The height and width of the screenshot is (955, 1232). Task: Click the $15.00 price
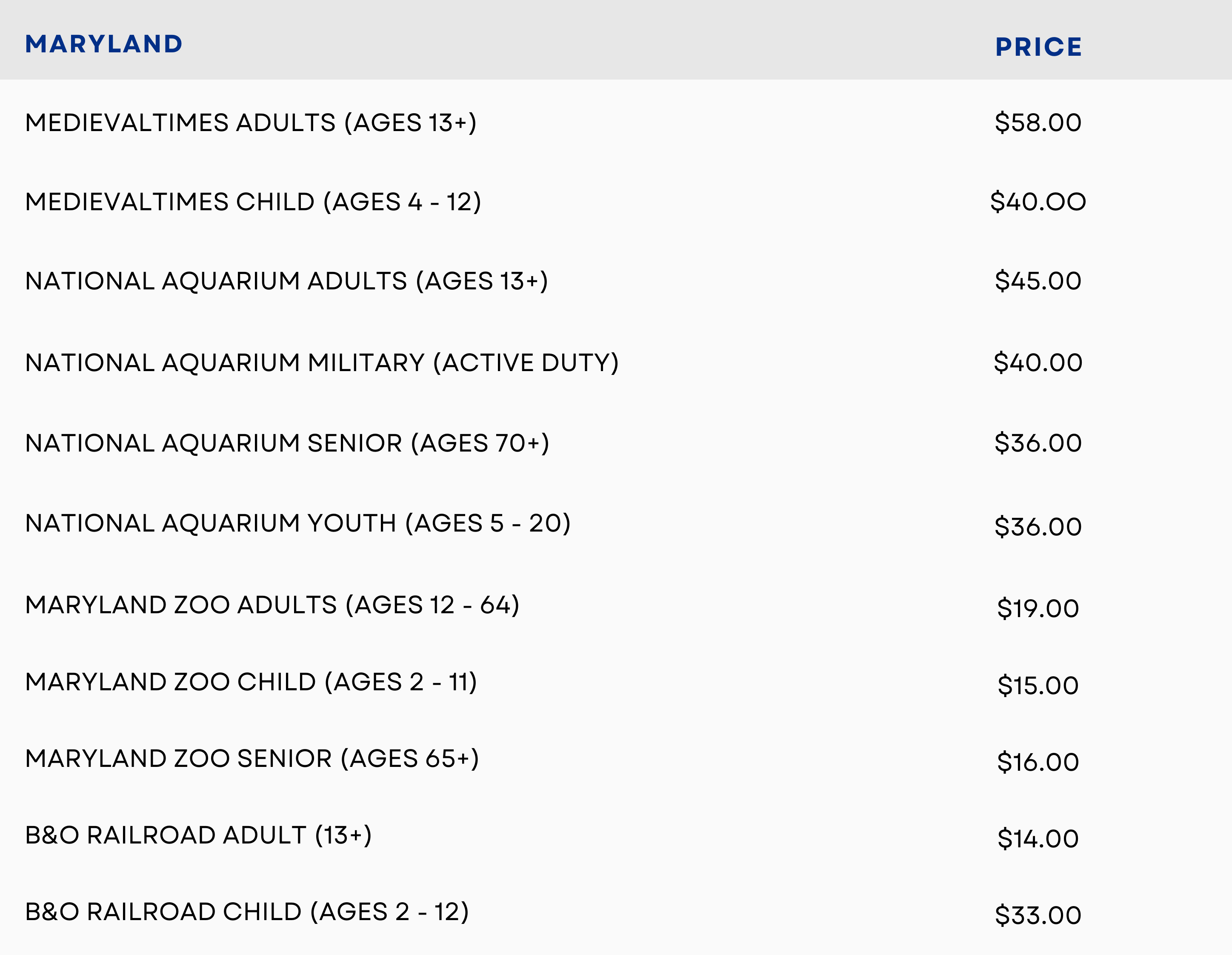coord(1038,685)
